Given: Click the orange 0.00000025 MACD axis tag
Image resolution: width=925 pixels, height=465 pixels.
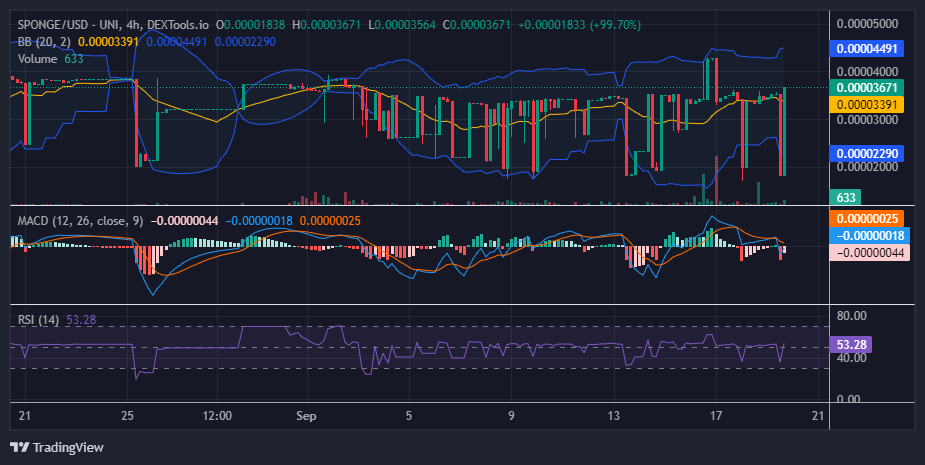Looking at the screenshot, I should pyautogui.click(x=867, y=219).
